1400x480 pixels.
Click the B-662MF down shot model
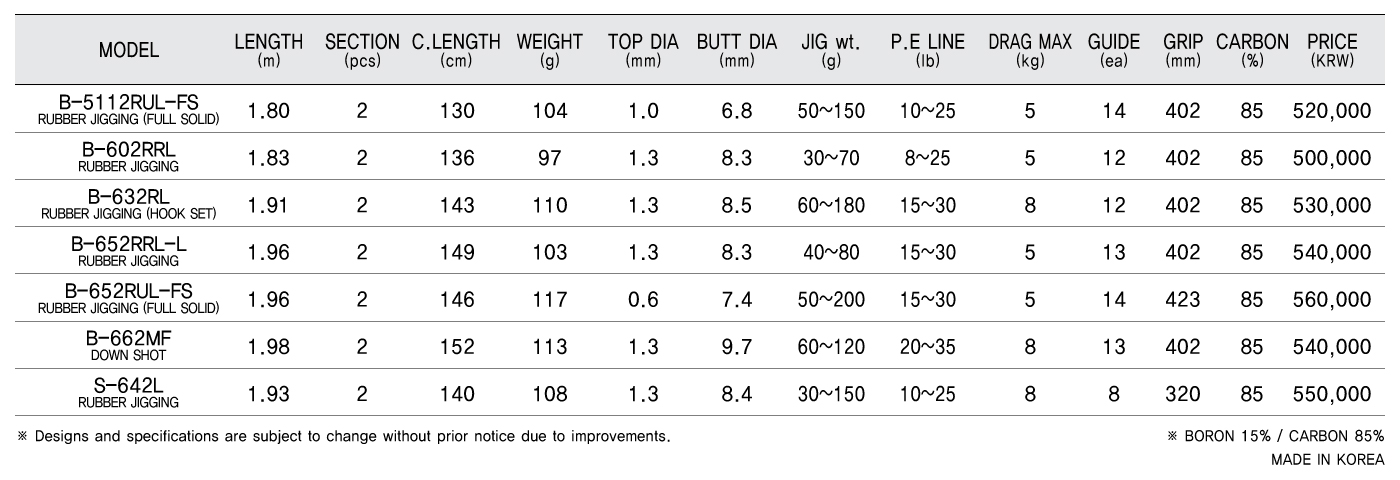pyautogui.click(x=129, y=338)
